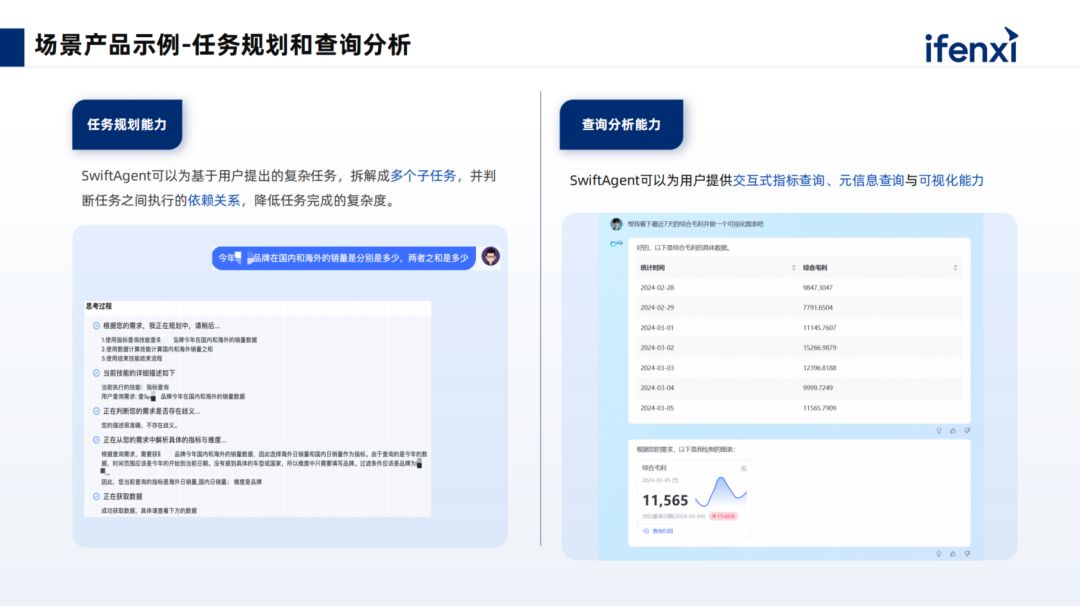The width and height of the screenshot is (1080, 606).
Task: Click the blue user question bubble about brand sales
Action: click(344, 258)
